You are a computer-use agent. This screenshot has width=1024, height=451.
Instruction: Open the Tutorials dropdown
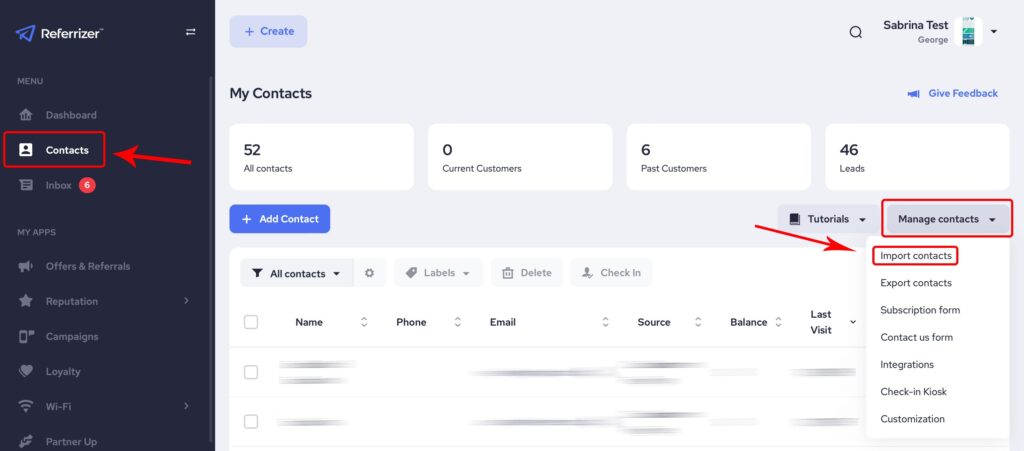click(x=827, y=219)
